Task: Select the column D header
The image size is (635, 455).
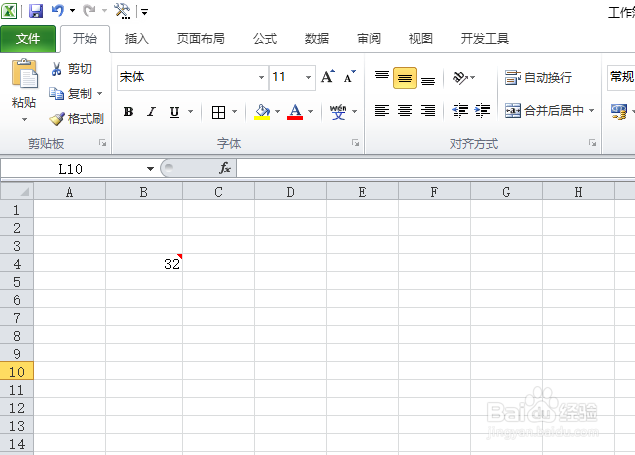Action: [290, 191]
